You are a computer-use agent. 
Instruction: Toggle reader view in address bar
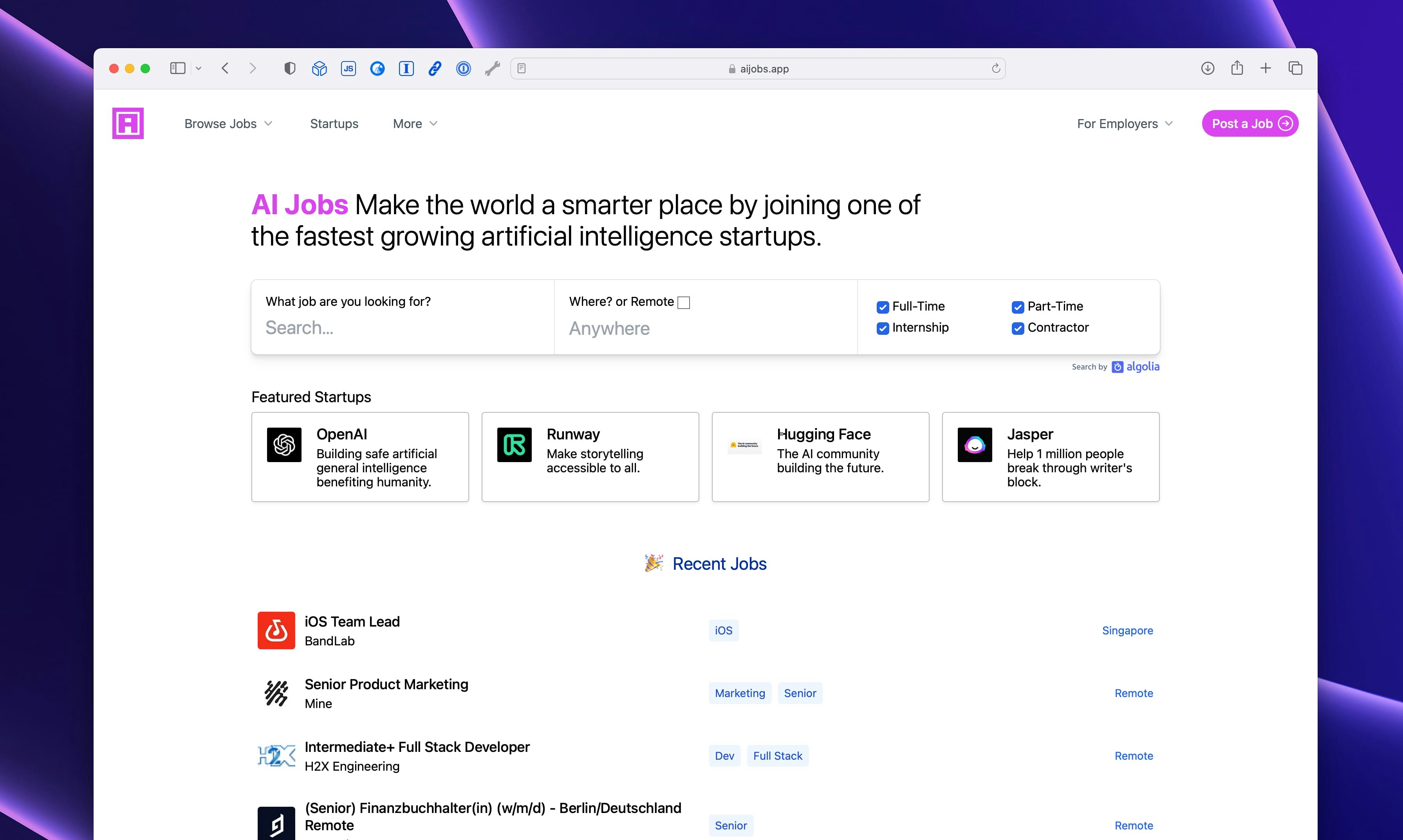(x=522, y=69)
